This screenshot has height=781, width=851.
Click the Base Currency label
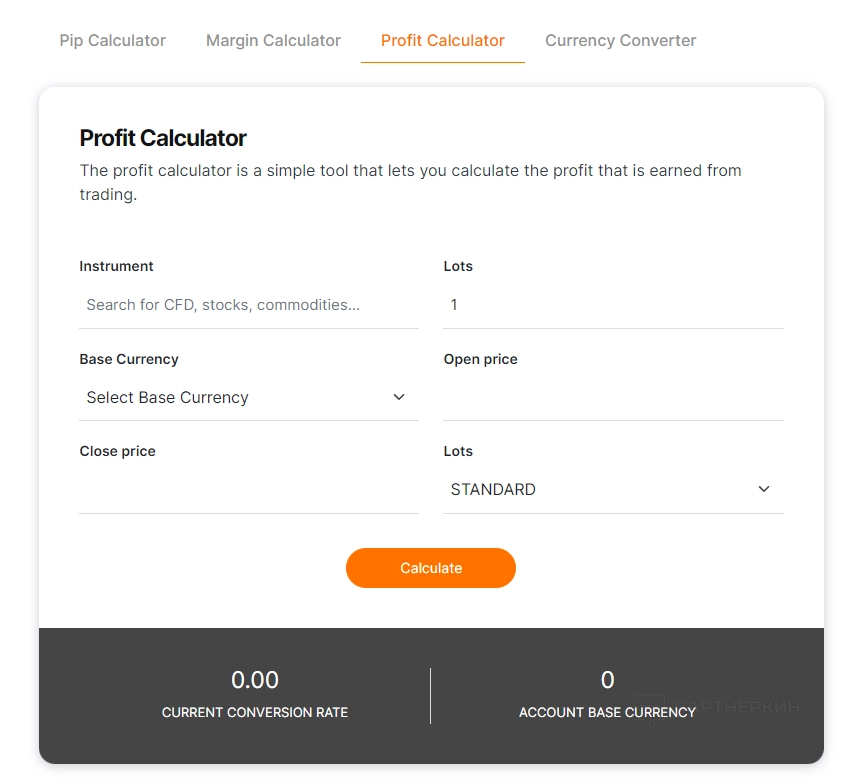[129, 359]
